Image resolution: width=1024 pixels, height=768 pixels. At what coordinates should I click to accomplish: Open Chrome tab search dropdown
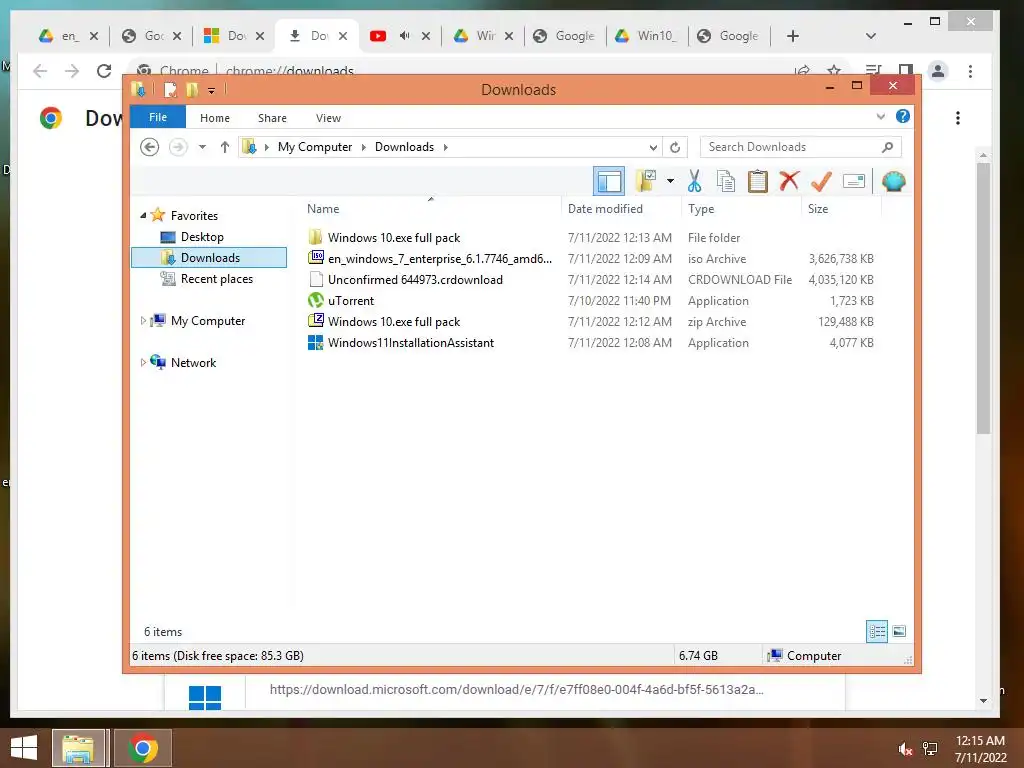pos(871,36)
